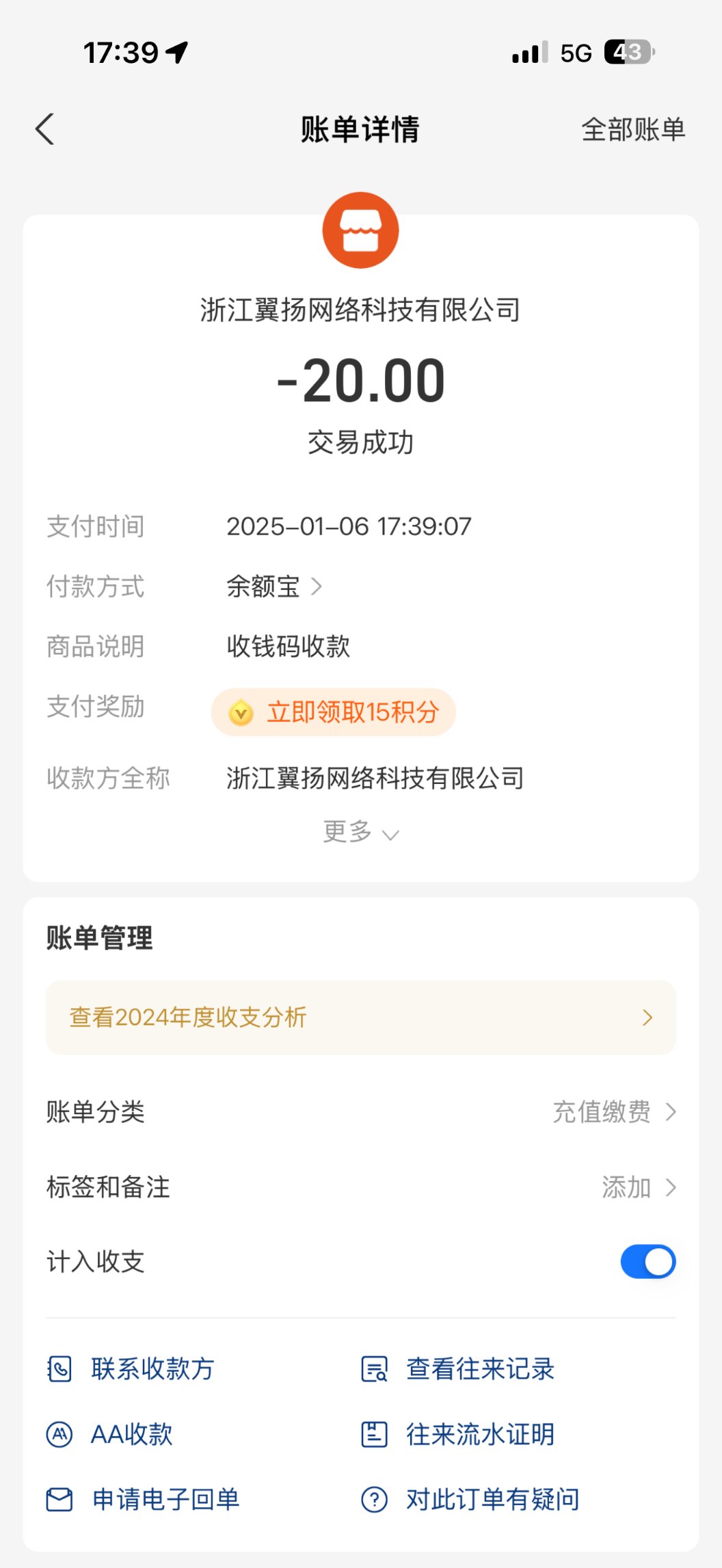
Task: Tap the battery indicator in status bar
Action: (x=629, y=53)
